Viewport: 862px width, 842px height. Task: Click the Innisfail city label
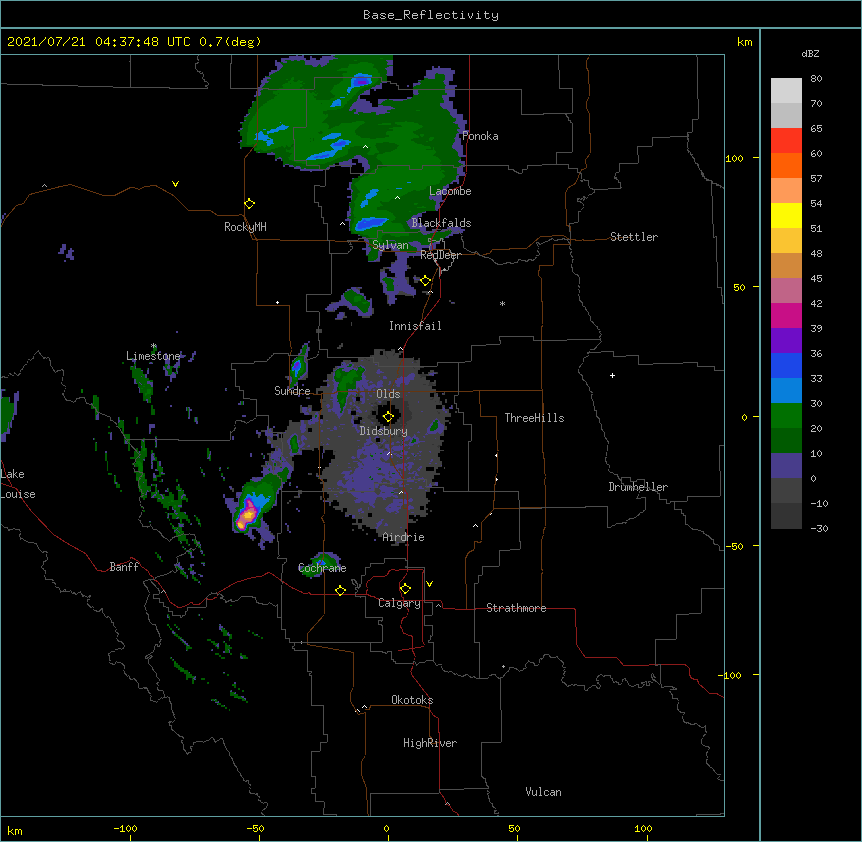point(415,326)
